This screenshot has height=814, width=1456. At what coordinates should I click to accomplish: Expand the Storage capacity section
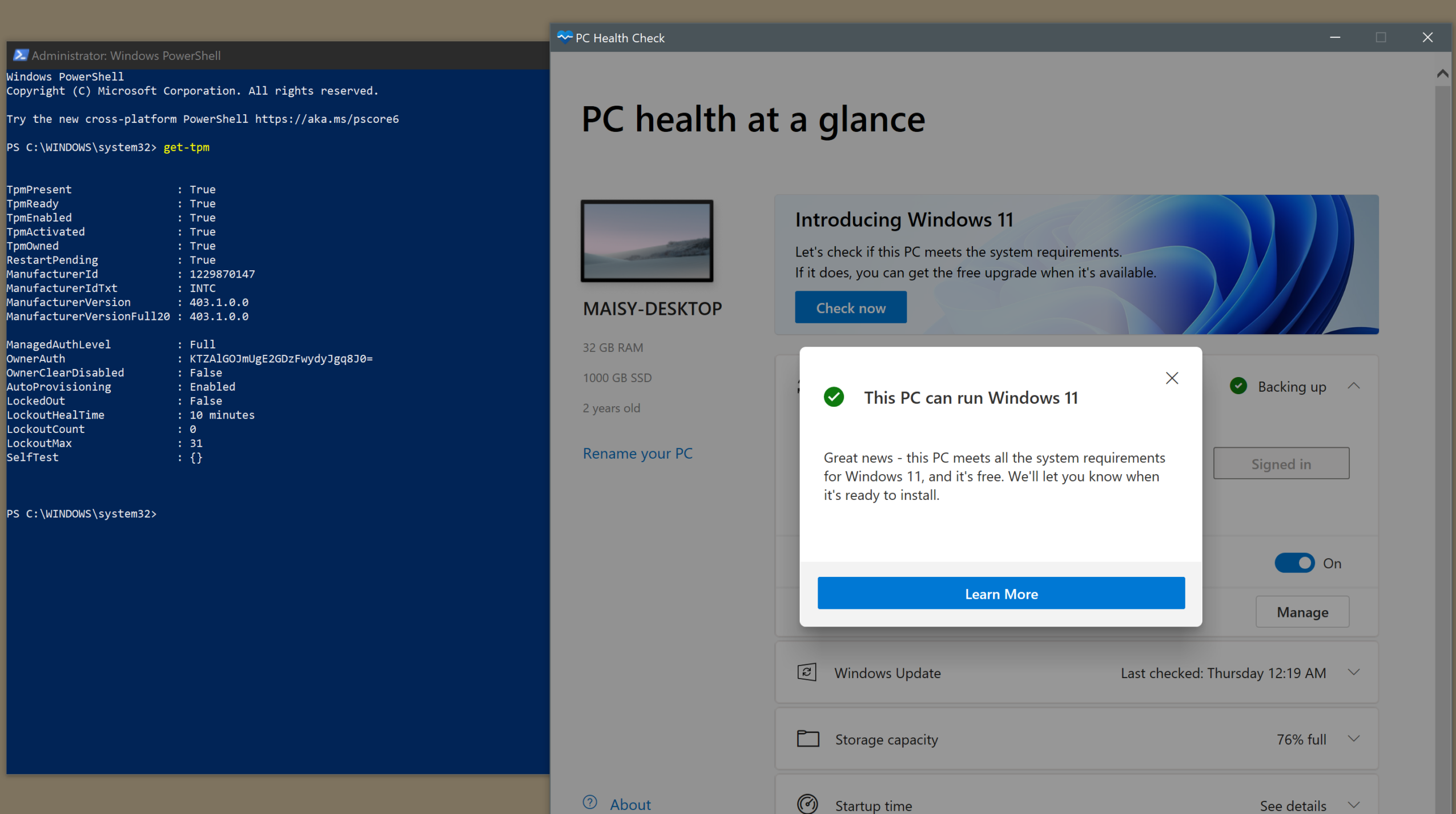(1354, 739)
